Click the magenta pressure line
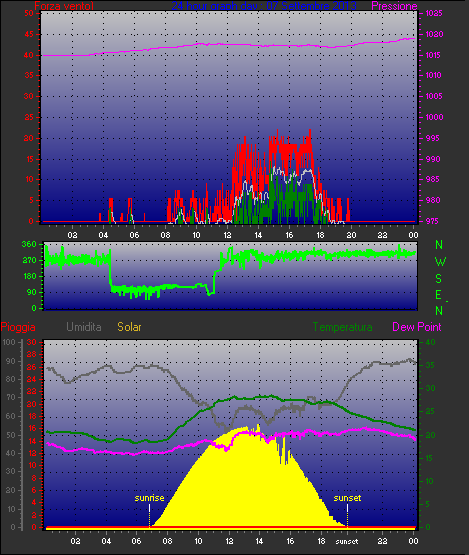469x555 pixels. click(229, 45)
